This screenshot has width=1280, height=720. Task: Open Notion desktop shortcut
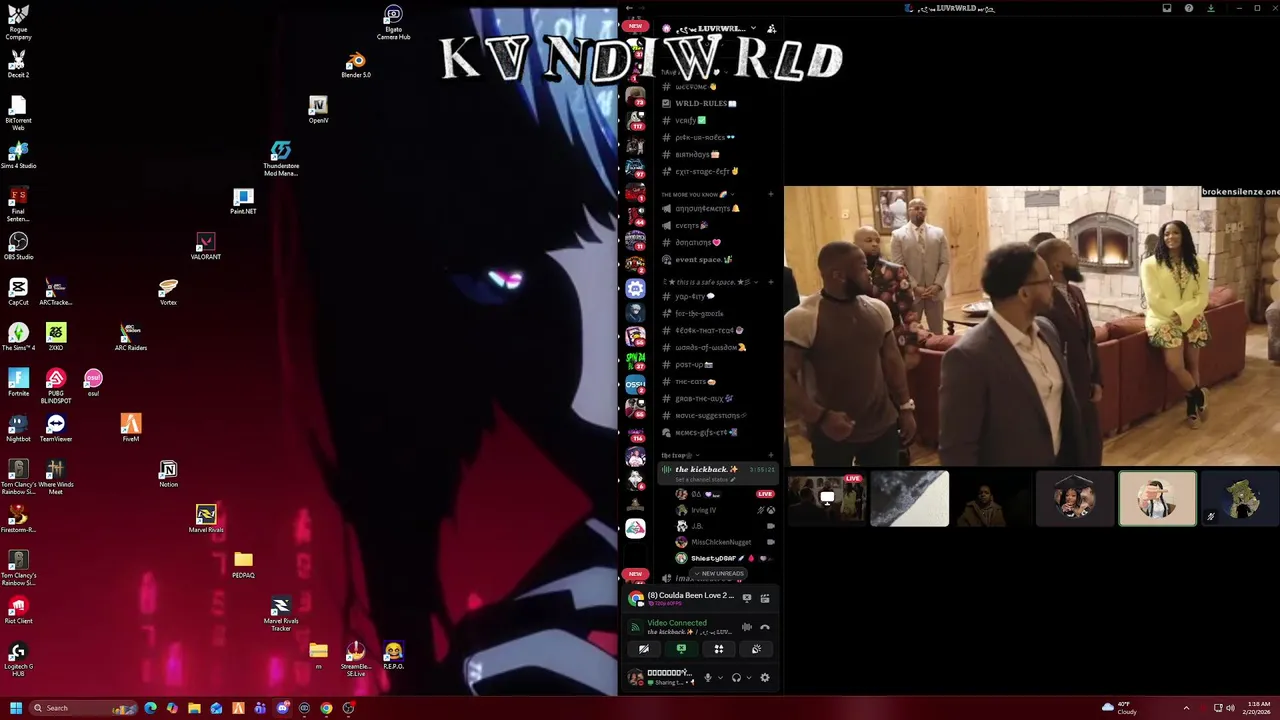pyautogui.click(x=168, y=474)
